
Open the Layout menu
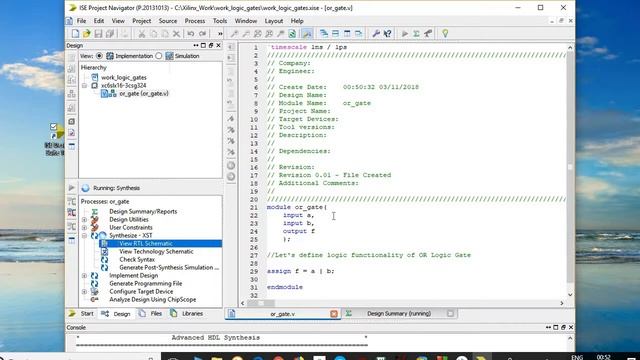273,21
